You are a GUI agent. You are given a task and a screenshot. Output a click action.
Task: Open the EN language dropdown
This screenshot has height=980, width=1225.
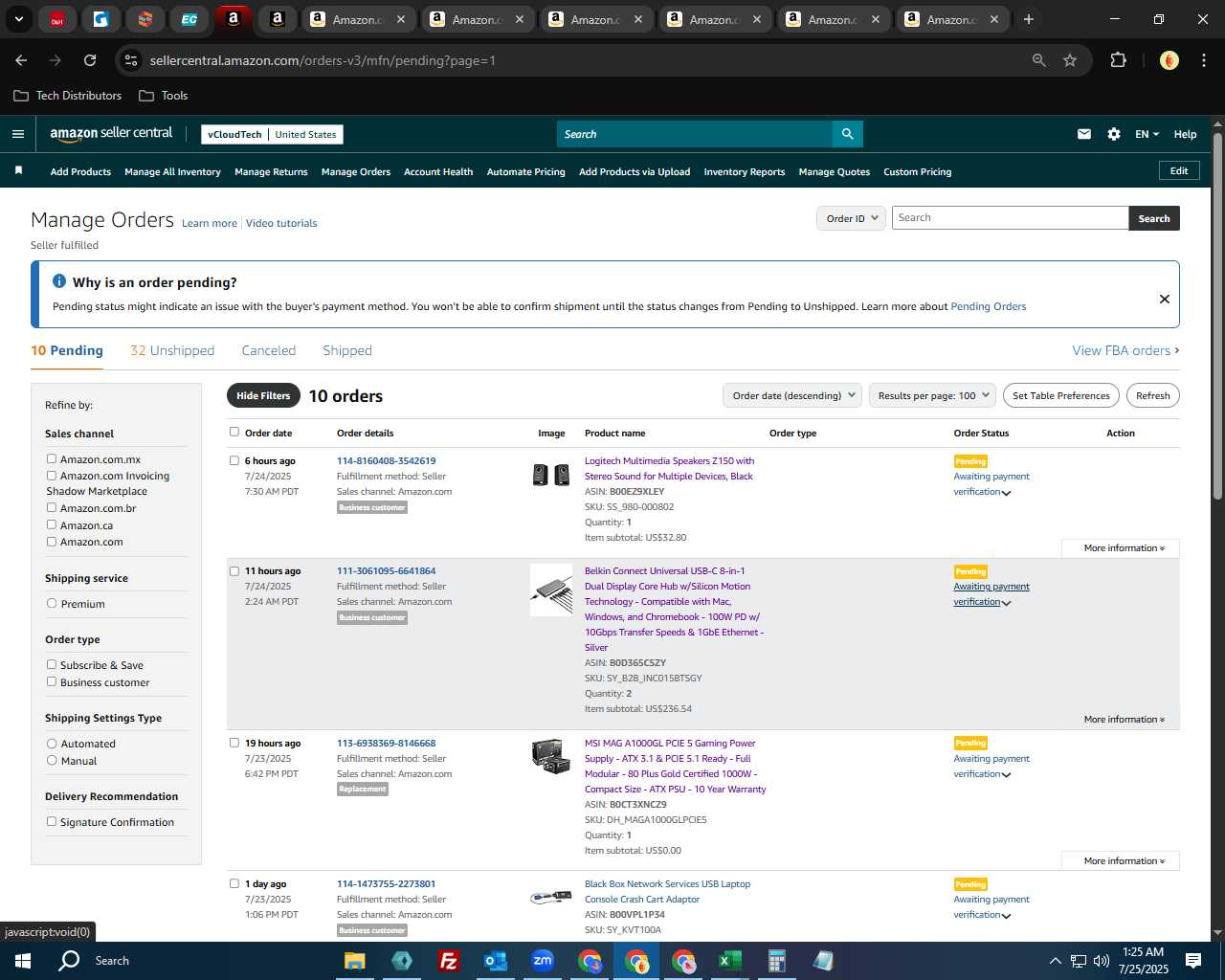click(1147, 134)
